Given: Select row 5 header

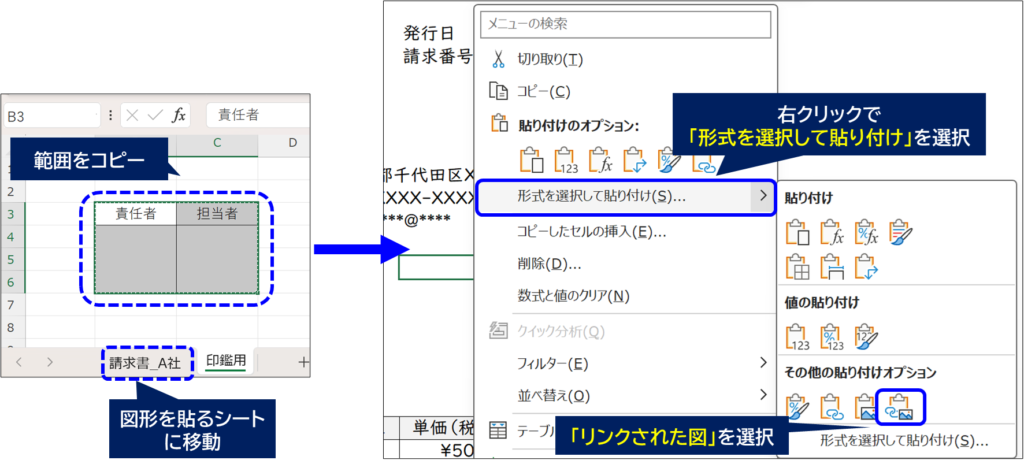Looking at the screenshot, I should click(x=12, y=259).
